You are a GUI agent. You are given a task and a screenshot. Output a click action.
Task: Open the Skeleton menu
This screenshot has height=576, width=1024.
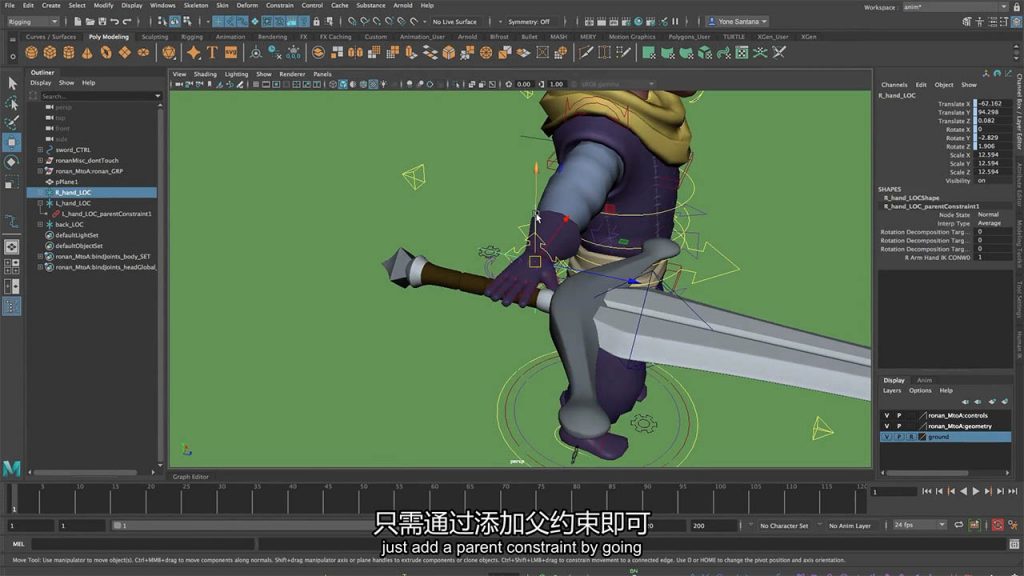pyautogui.click(x=195, y=5)
